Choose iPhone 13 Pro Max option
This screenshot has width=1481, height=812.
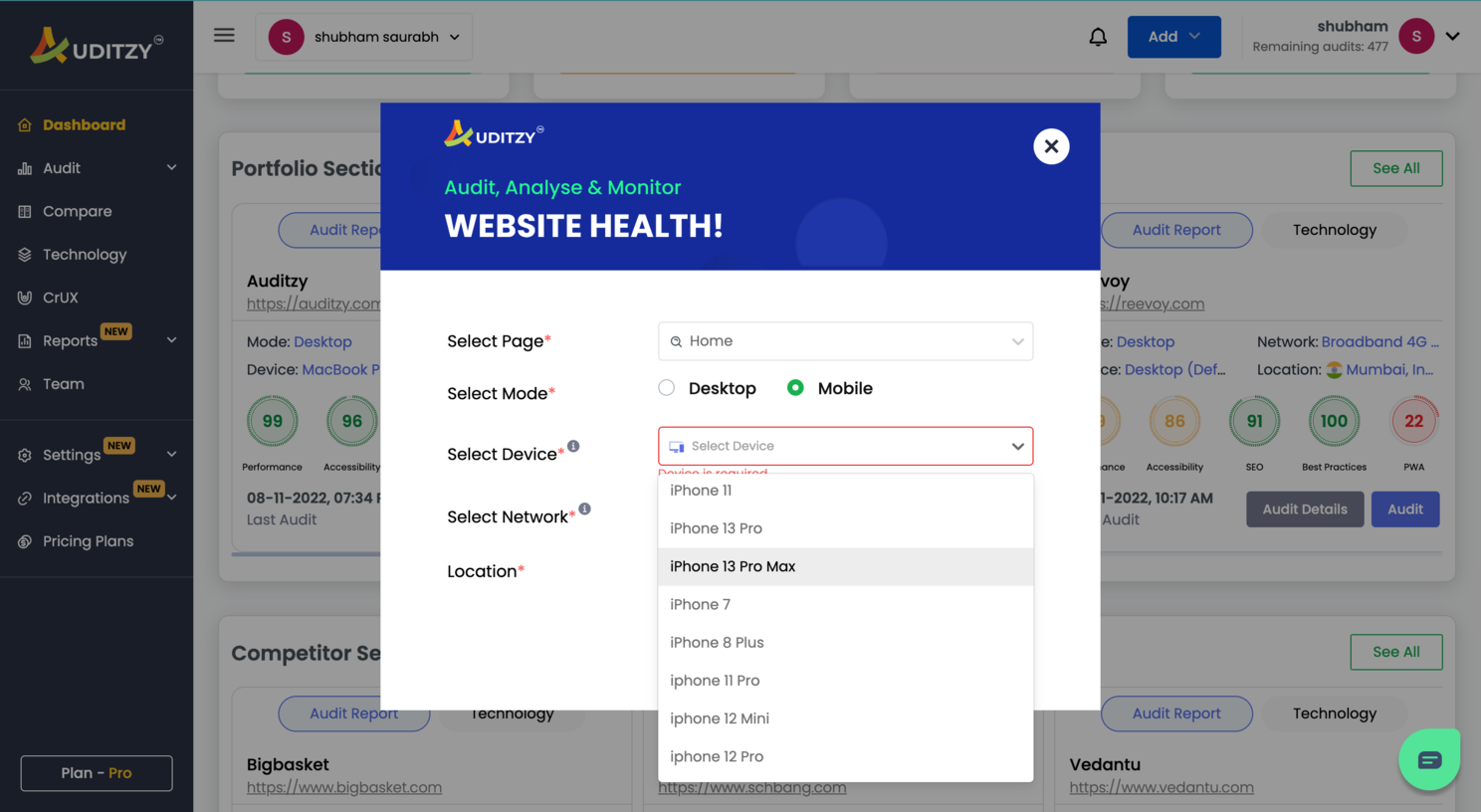click(846, 566)
